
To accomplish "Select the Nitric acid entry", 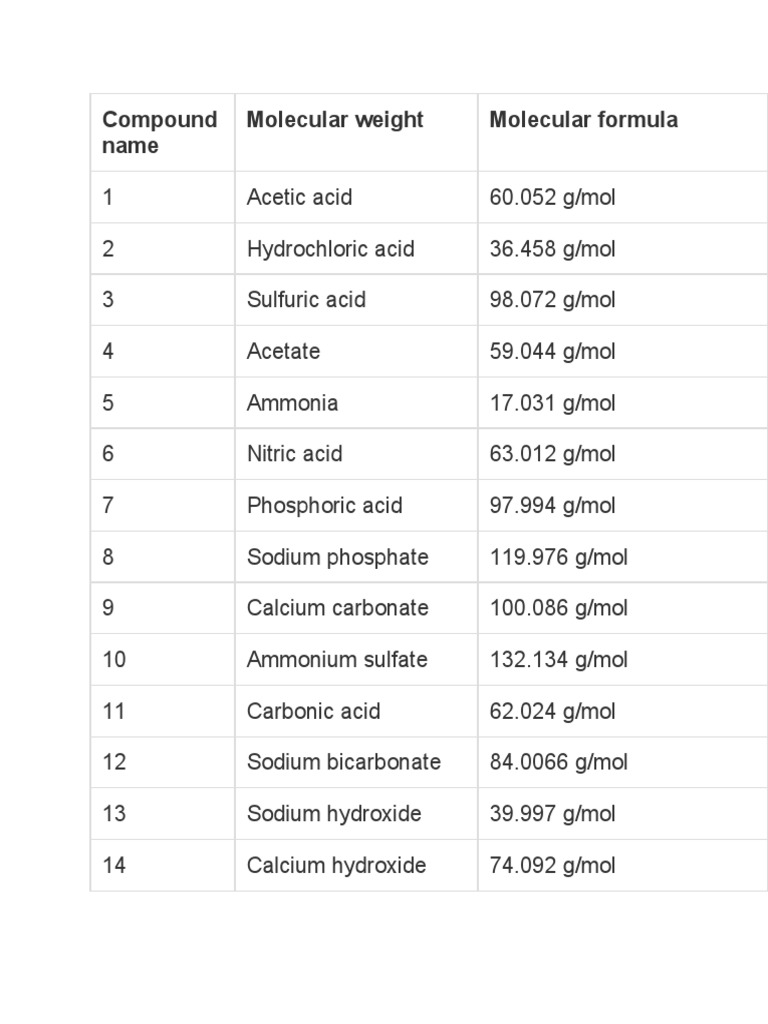I will point(294,454).
